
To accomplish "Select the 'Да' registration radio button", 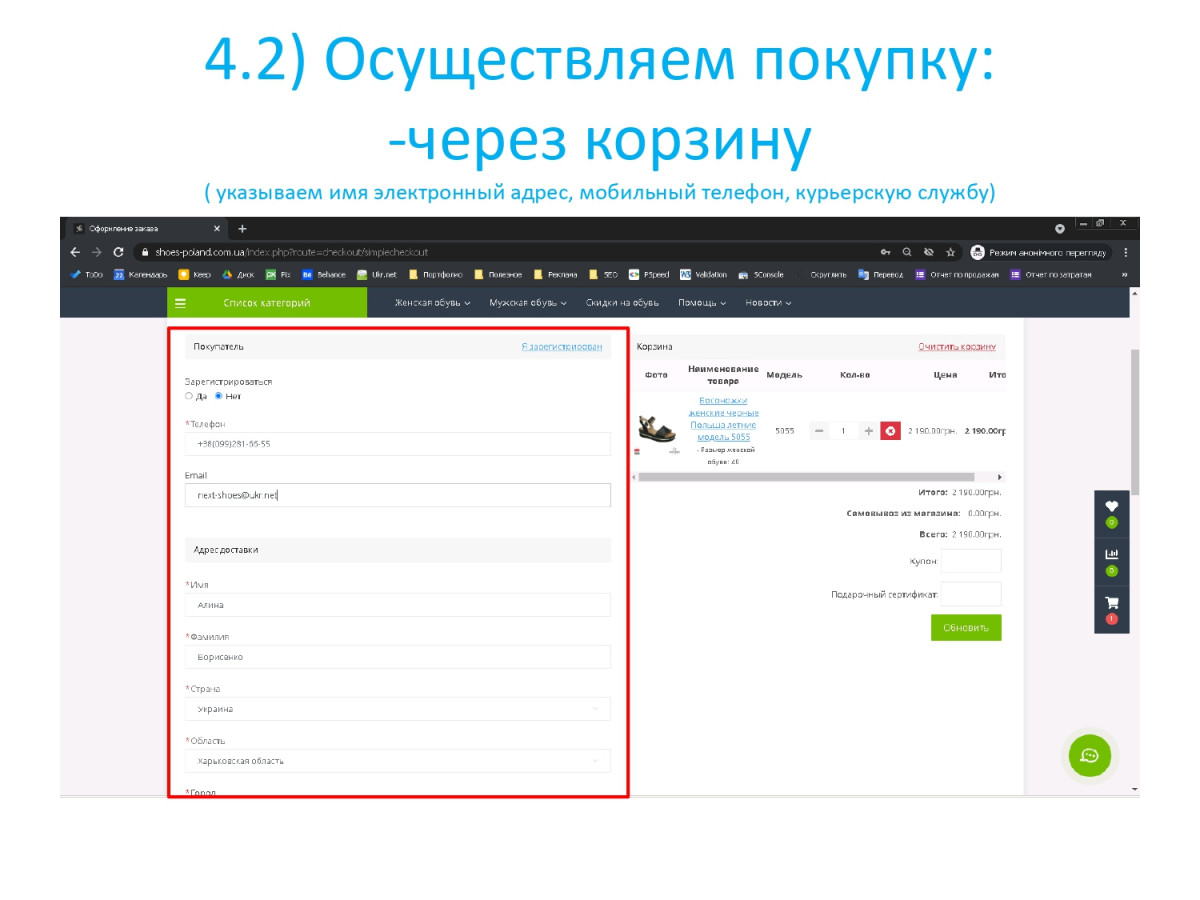I will pyautogui.click(x=189, y=396).
